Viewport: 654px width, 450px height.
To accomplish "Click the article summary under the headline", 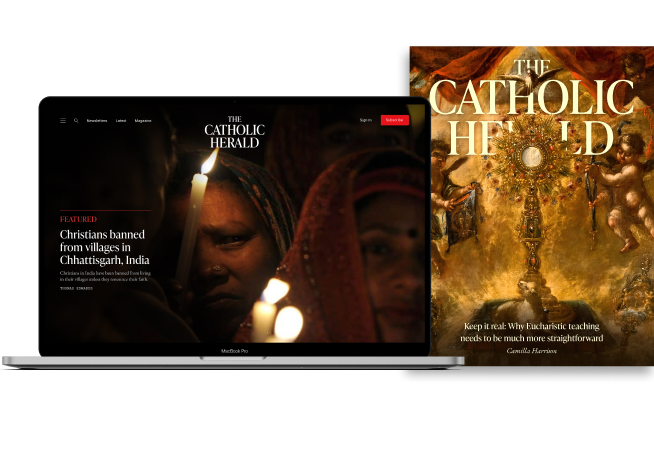I will click(x=105, y=276).
